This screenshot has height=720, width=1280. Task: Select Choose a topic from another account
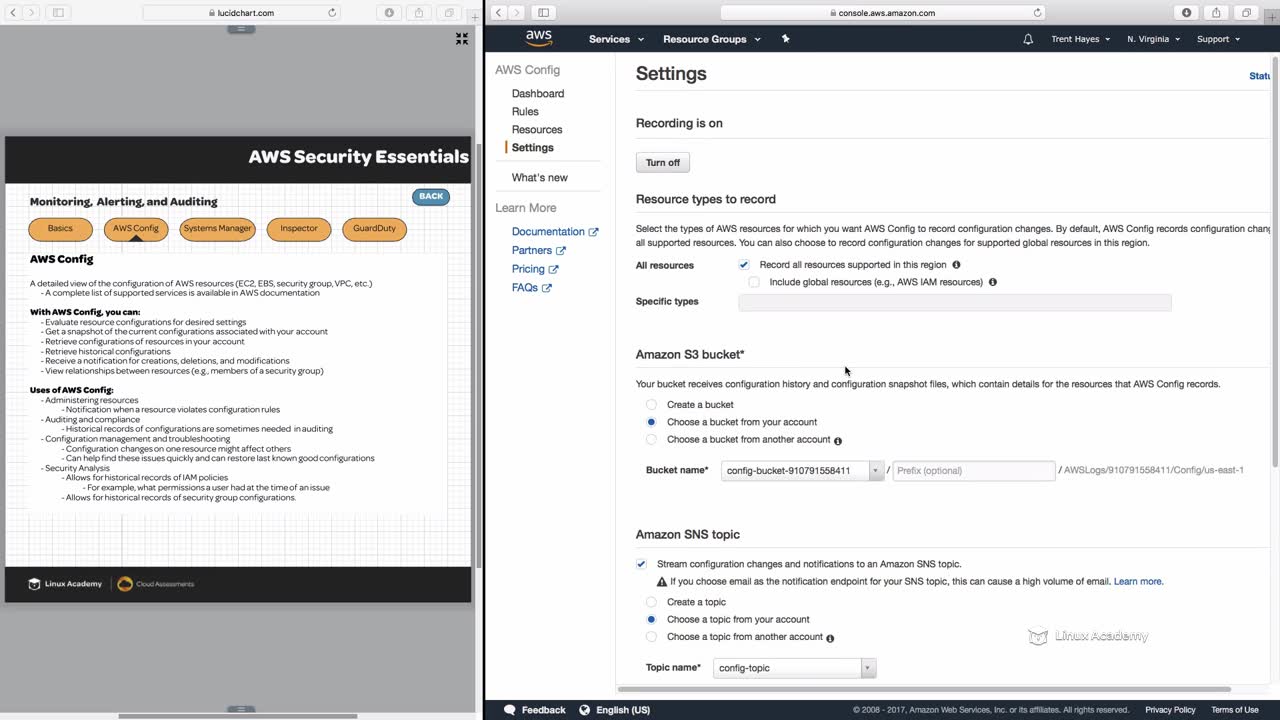[651, 637]
